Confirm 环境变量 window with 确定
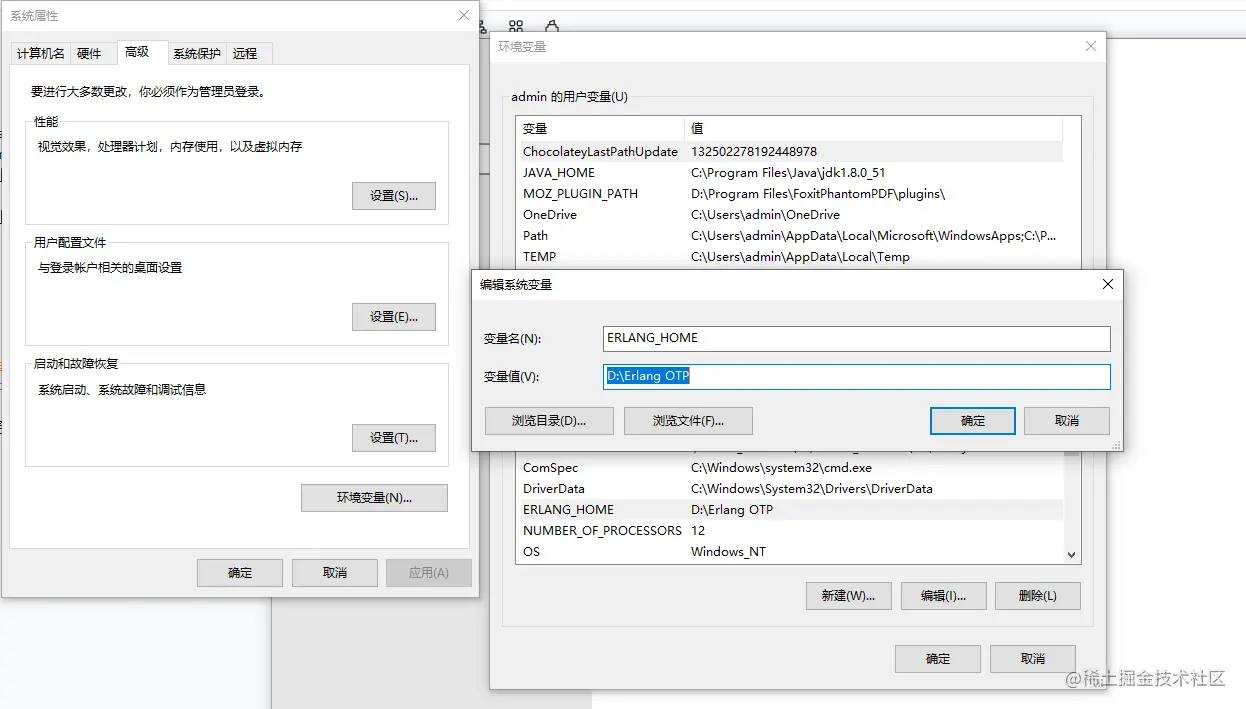The image size is (1246, 709). pyautogui.click(x=938, y=659)
